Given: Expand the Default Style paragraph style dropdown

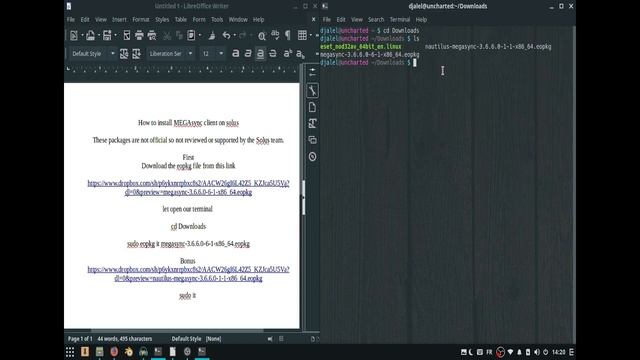Looking at the screenshot, I should tap(113, 53).
